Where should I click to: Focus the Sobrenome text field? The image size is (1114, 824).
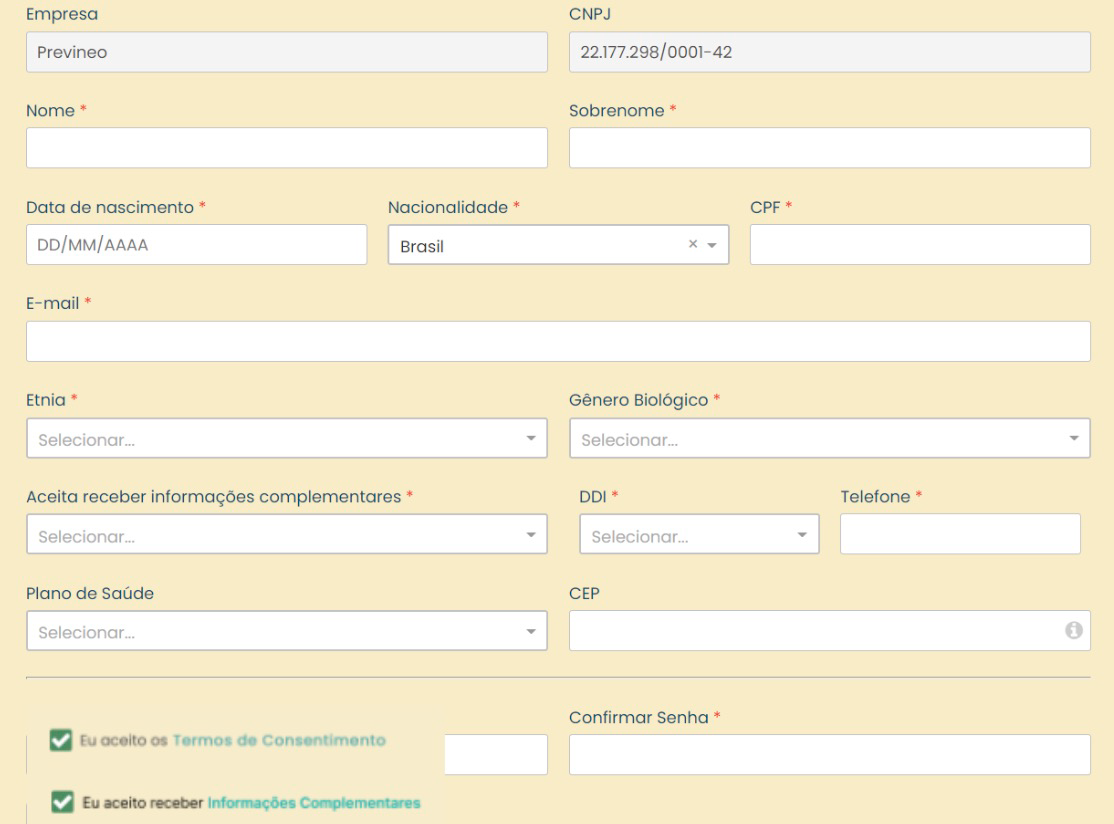coord(829,148)
